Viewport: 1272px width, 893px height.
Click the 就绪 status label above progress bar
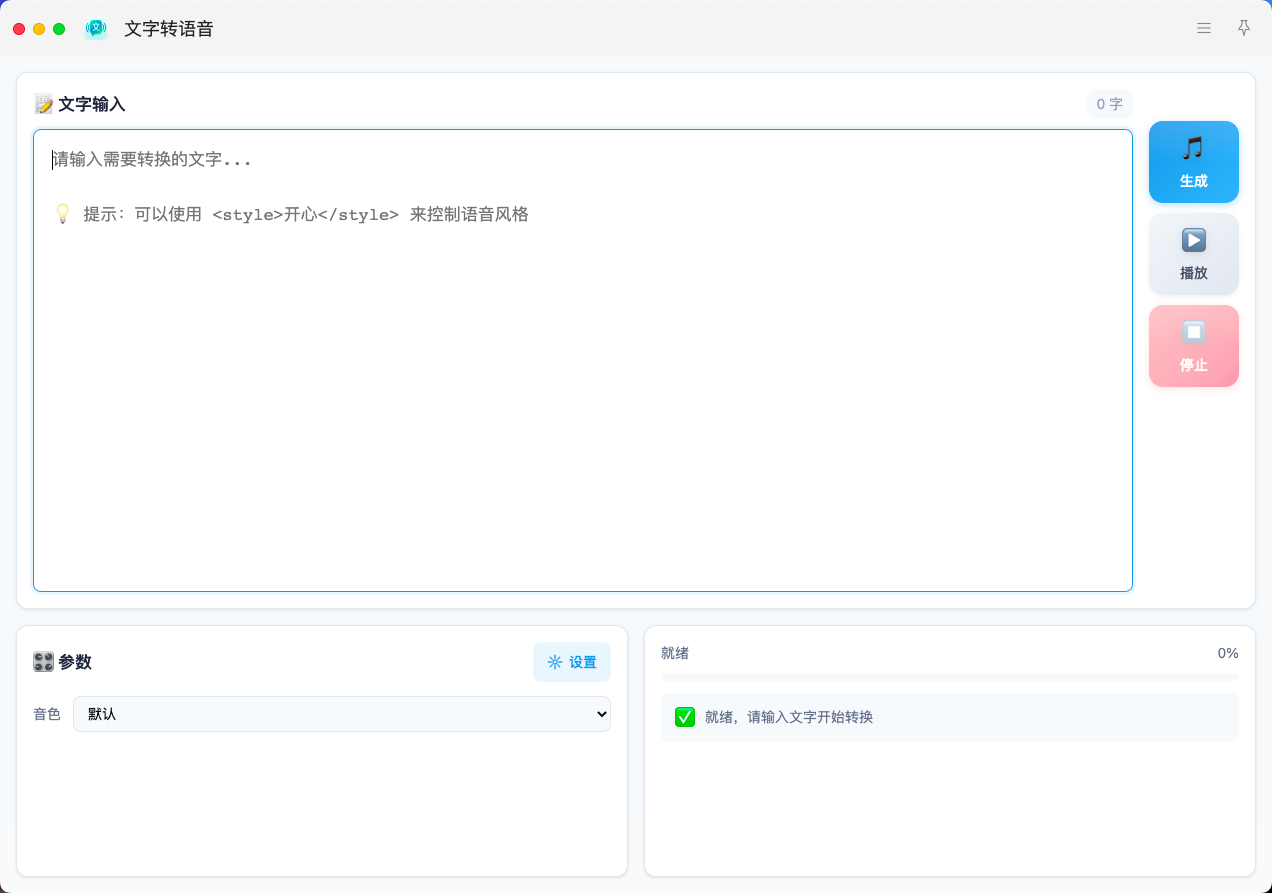tap(675, 653)
